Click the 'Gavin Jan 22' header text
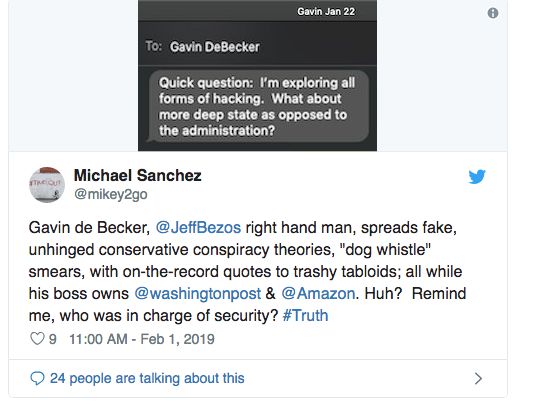This screenshot has height=404, width=534. pos(326,12)
